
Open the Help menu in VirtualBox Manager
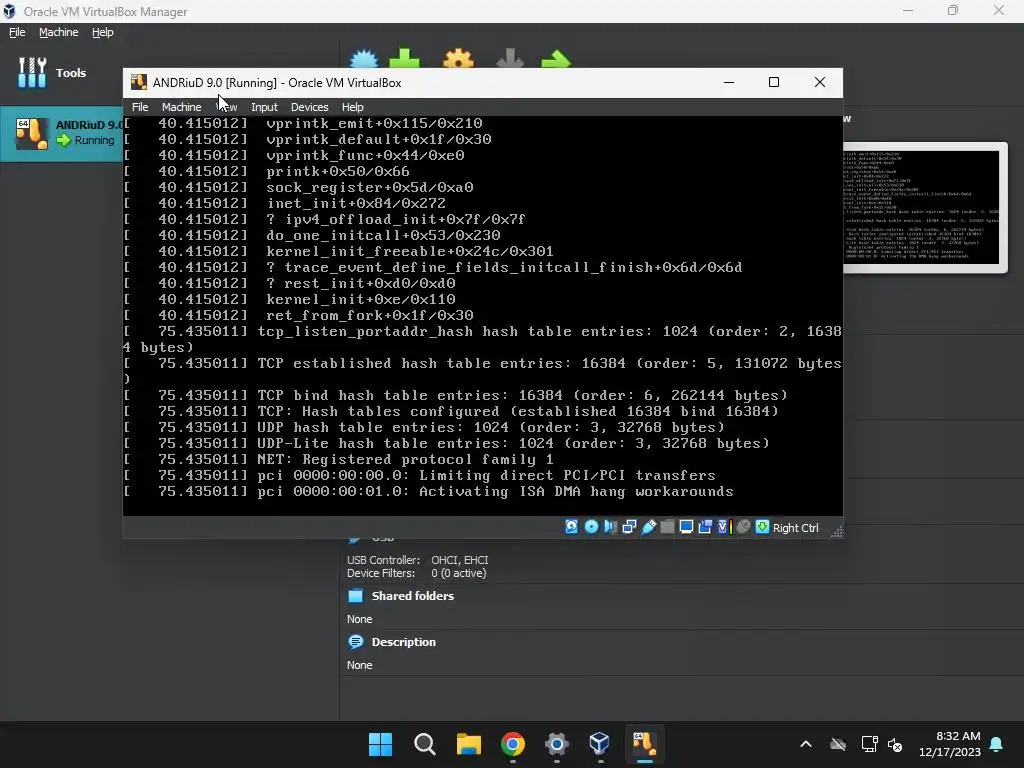[103, 32]
